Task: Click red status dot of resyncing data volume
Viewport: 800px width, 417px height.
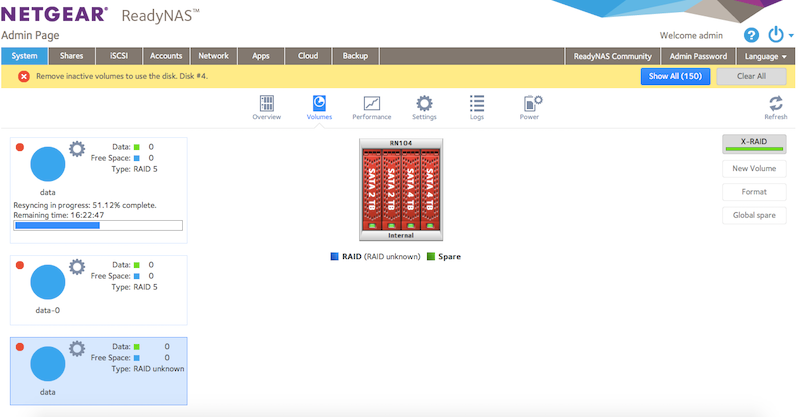Action: point(20,147)
